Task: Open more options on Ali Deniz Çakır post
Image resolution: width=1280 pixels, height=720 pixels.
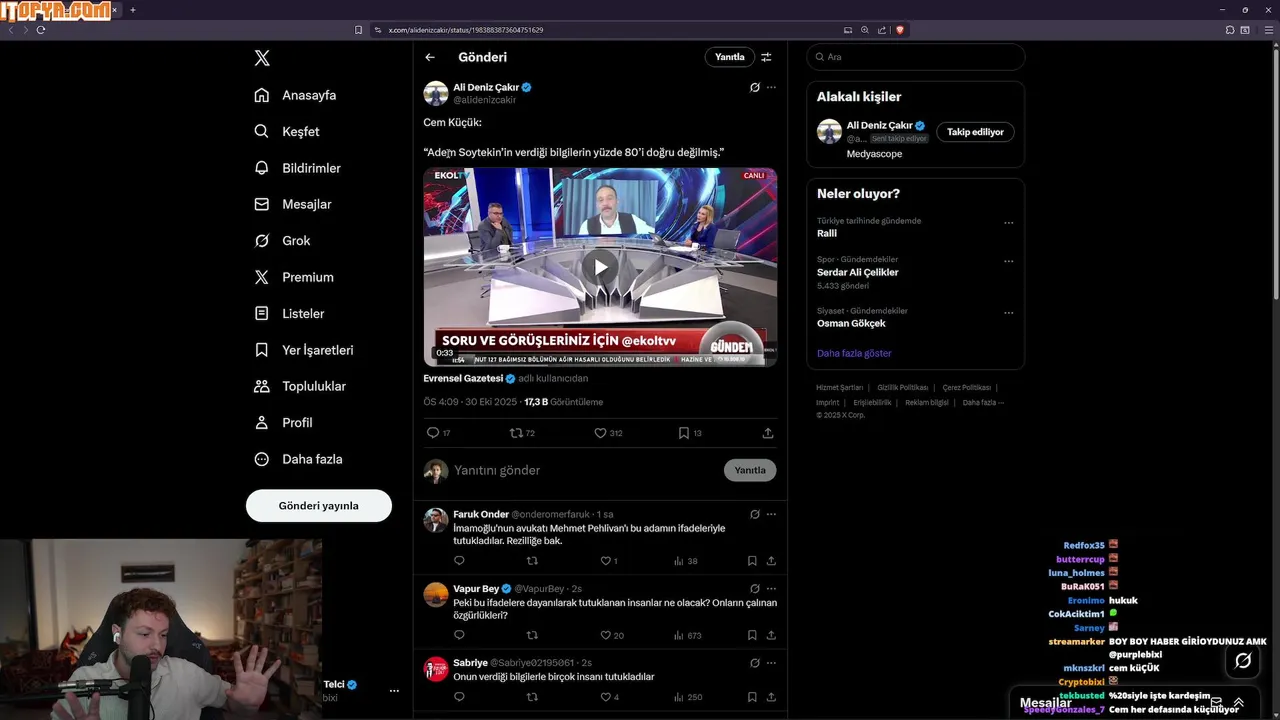Action: [x=771, y=87]
